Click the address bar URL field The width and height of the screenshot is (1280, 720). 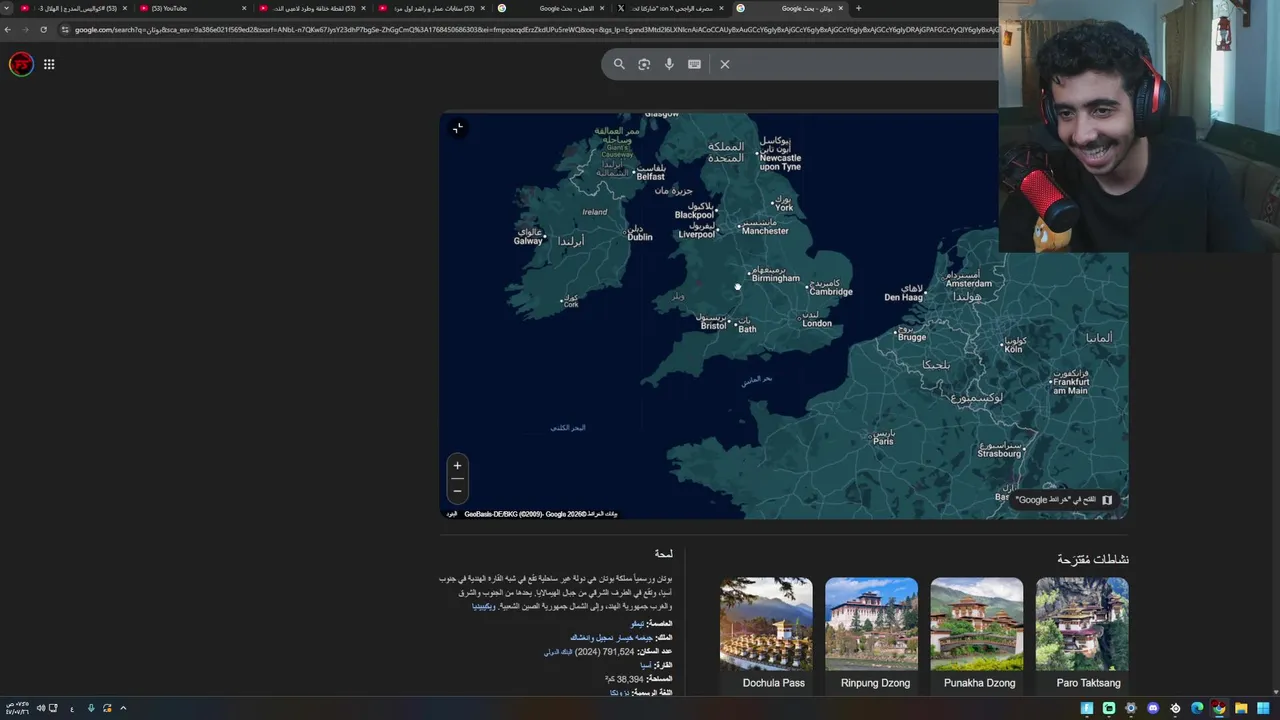click(530, 29)
